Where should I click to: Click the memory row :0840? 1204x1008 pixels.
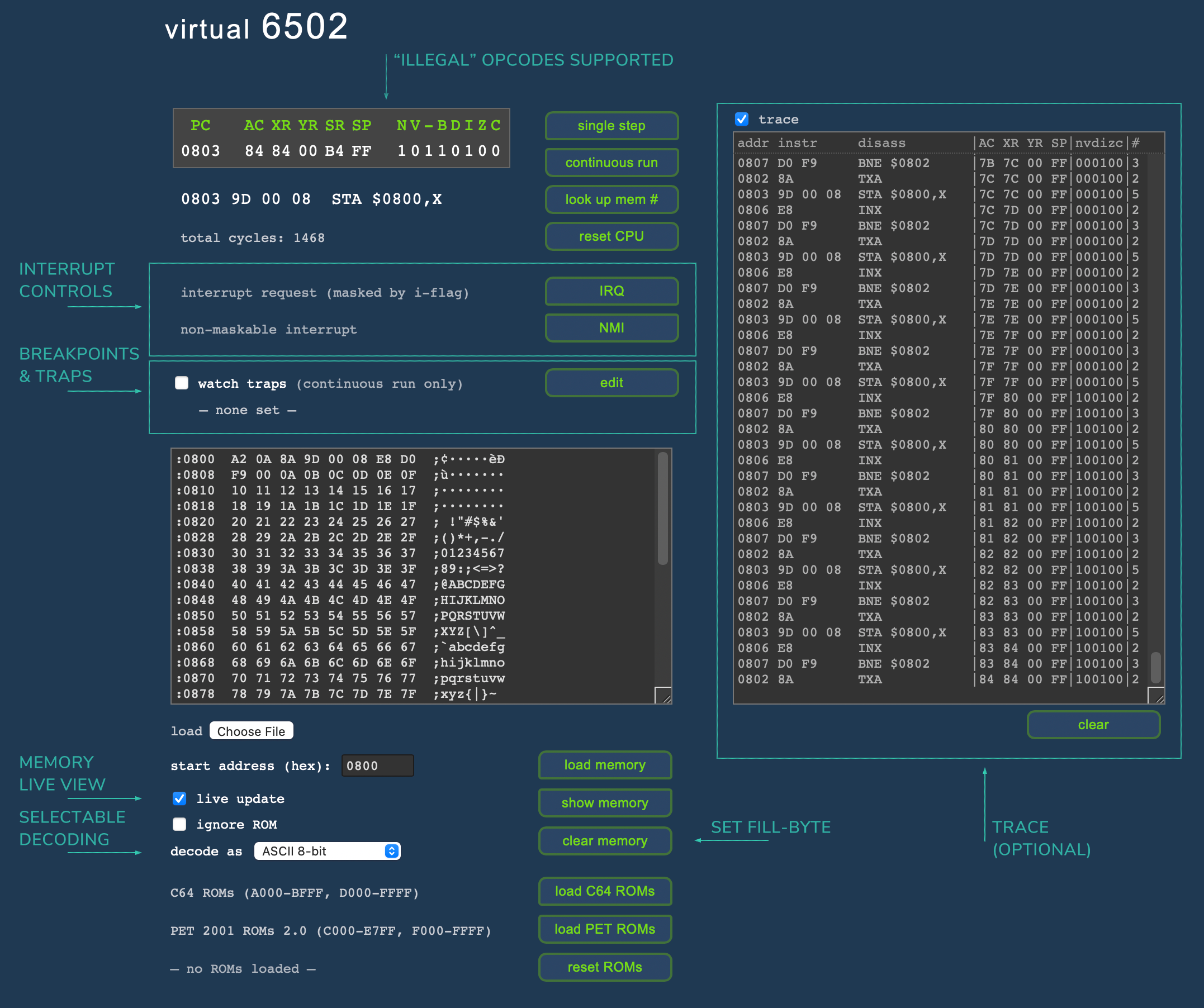340,584
